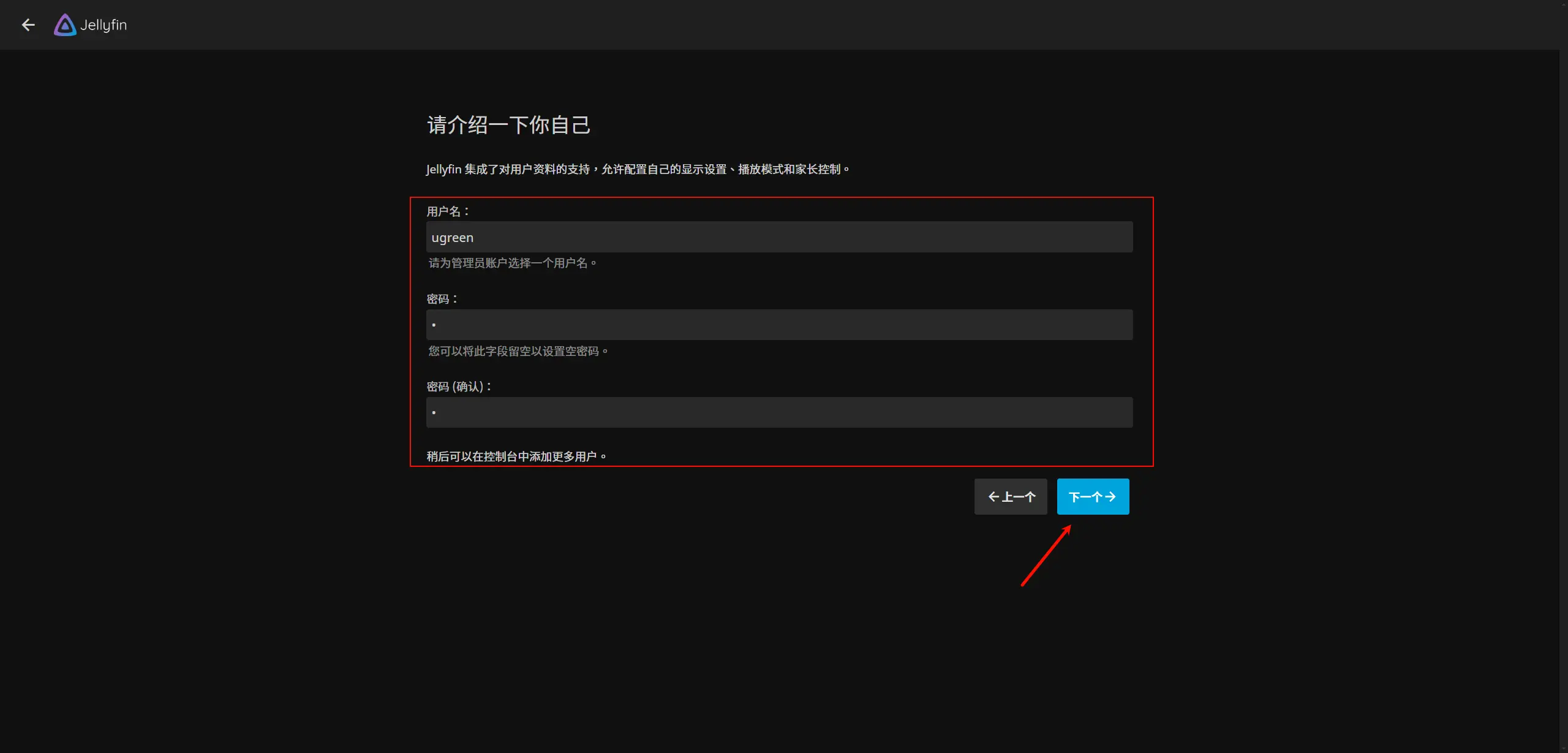Screen dimensions: 1568x753
Task: Click the back arrow in header
Action: (28, 25)
